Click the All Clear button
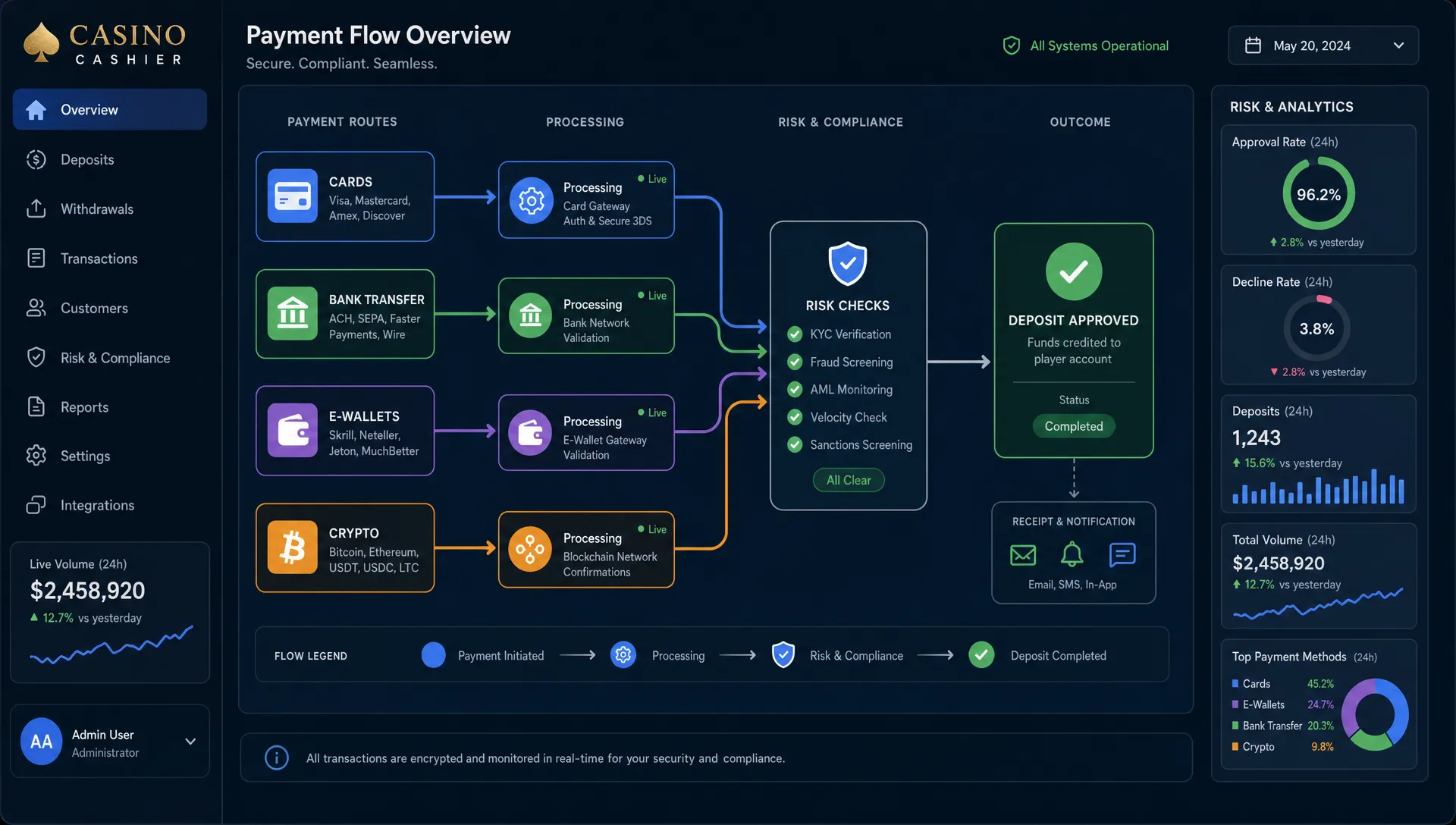Viewport: 1456px width, 825px height. point(849,480)
